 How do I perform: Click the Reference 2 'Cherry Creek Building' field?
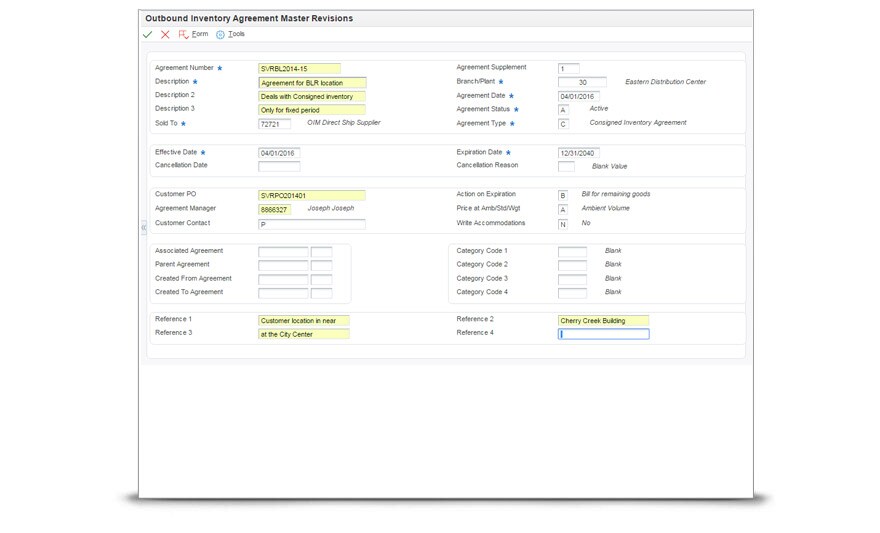coord(603,320)
